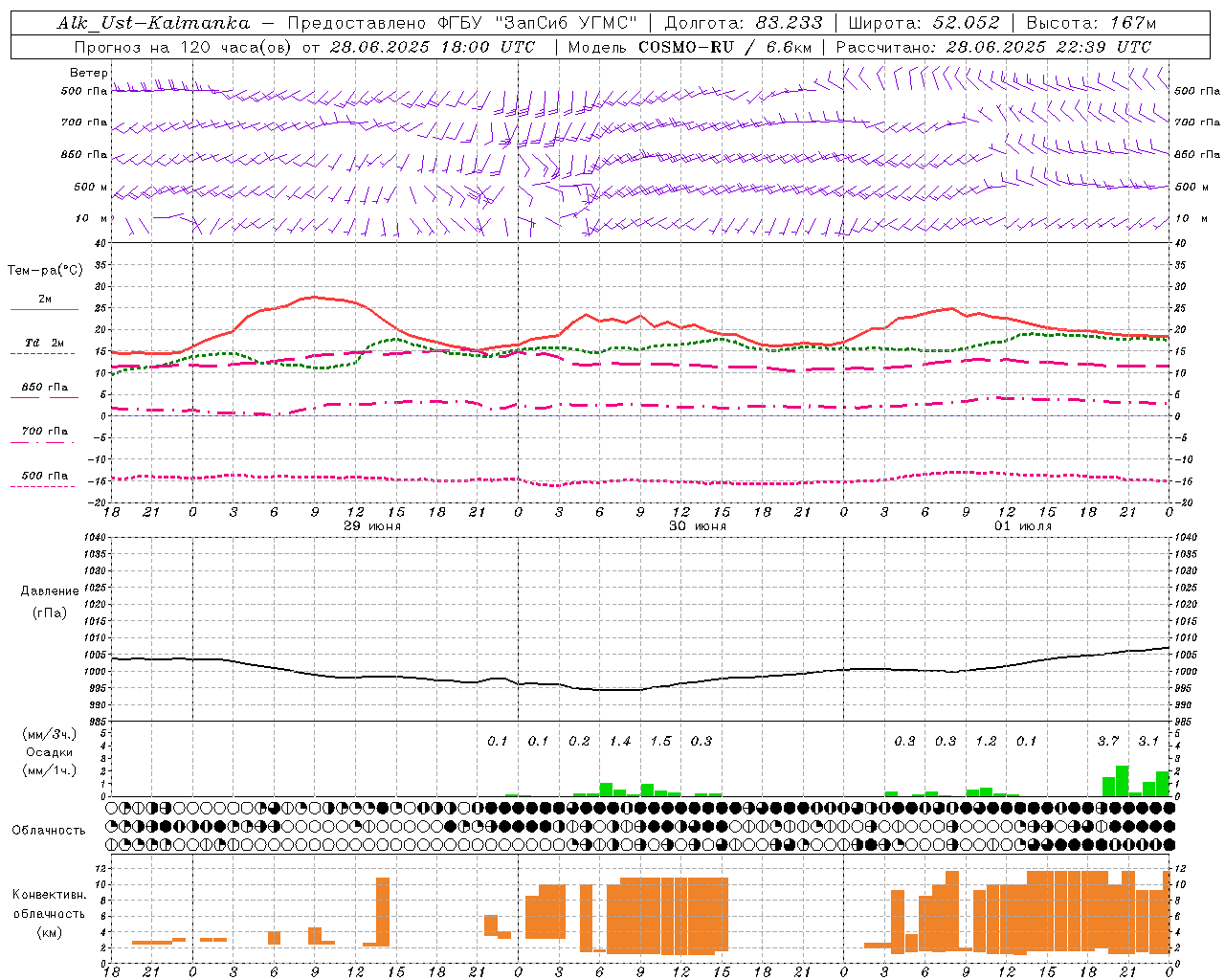Screen dimensions: 1225x980
Task: Click the 500 гПа temperature legend entry
Action: click(x=45, y=476)
